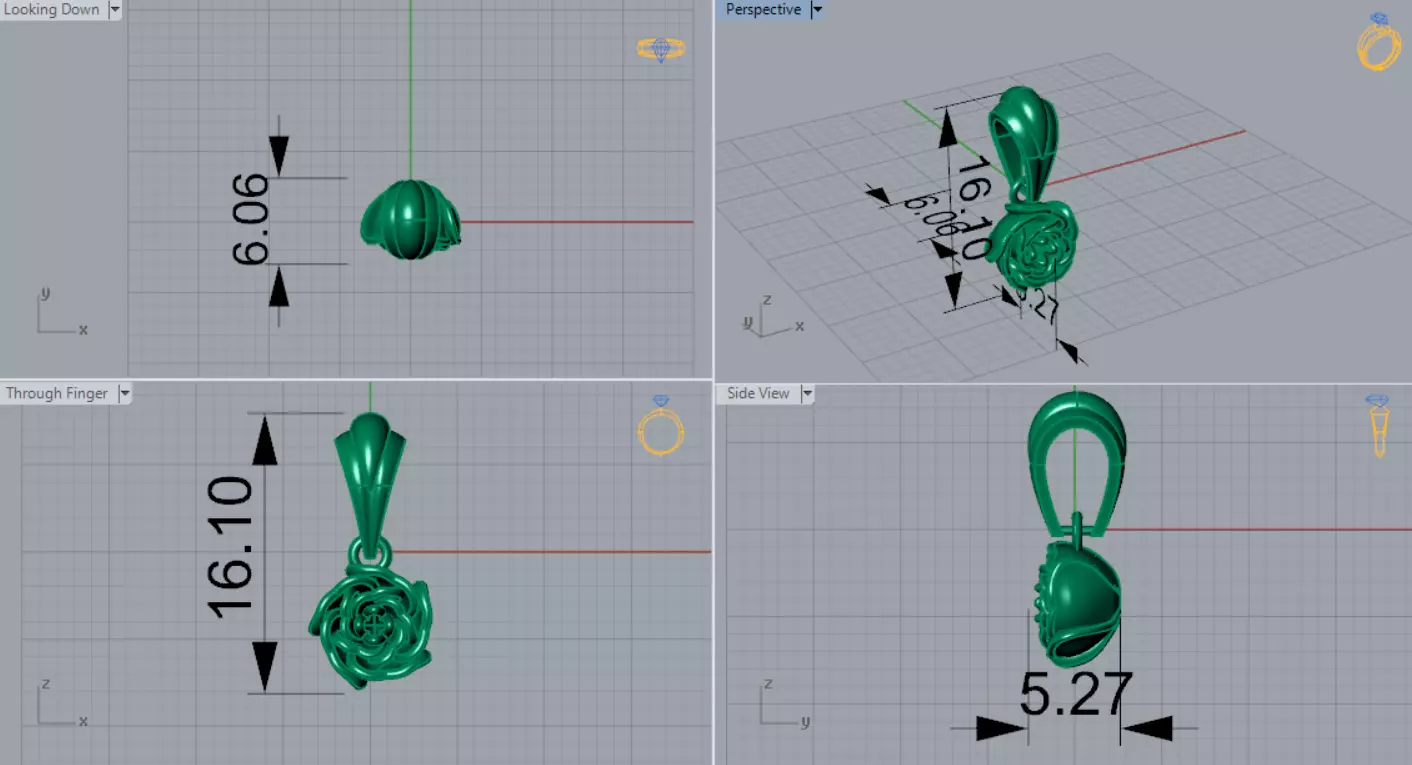Open the Perspective viewport dropdown arrow
The width and height of the screenshot is (1412, 765).
tap(816, 10)
